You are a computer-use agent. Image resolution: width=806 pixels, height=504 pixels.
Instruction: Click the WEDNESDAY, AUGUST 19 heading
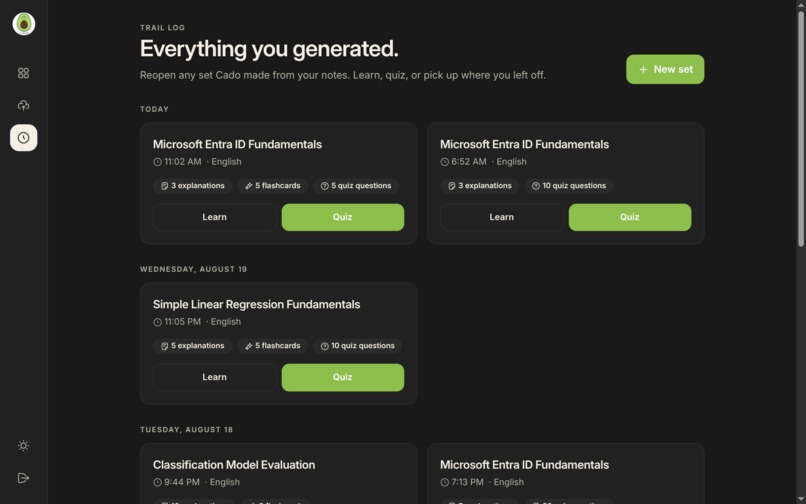[x=193, y=269]
